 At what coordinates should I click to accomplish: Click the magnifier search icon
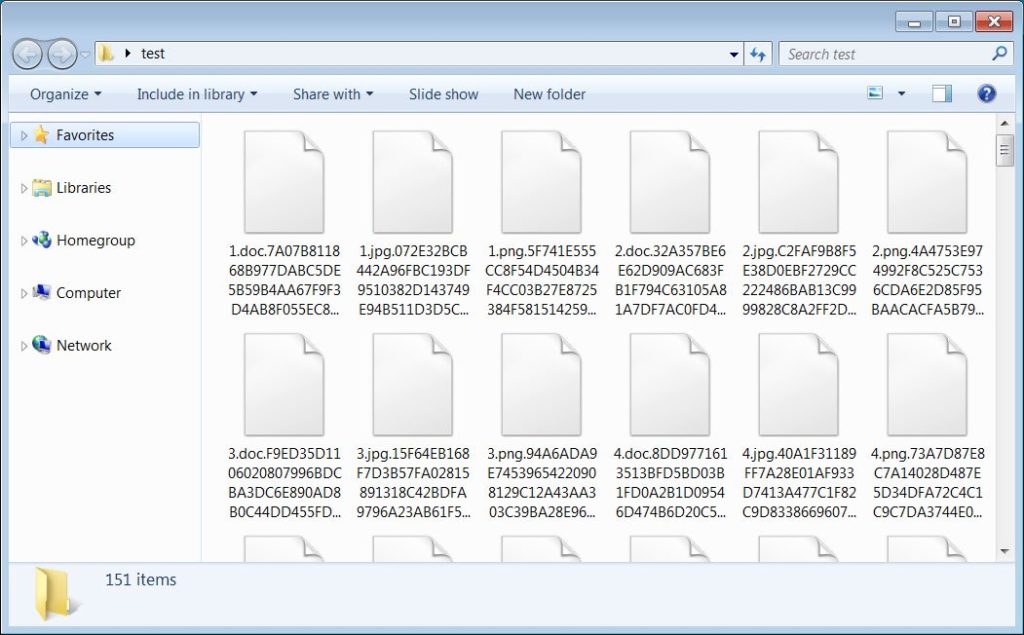pyautogui.click(x=1000, y=53)
